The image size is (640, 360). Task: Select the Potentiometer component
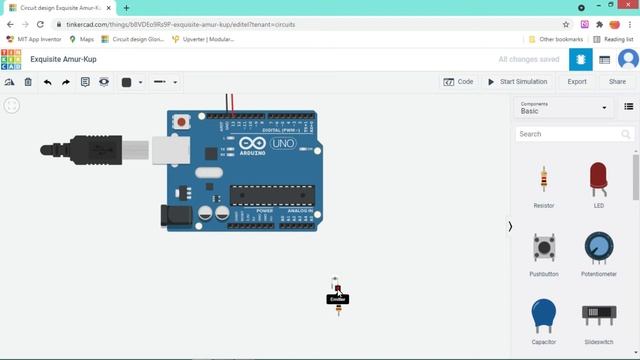(x=598, y=254)
